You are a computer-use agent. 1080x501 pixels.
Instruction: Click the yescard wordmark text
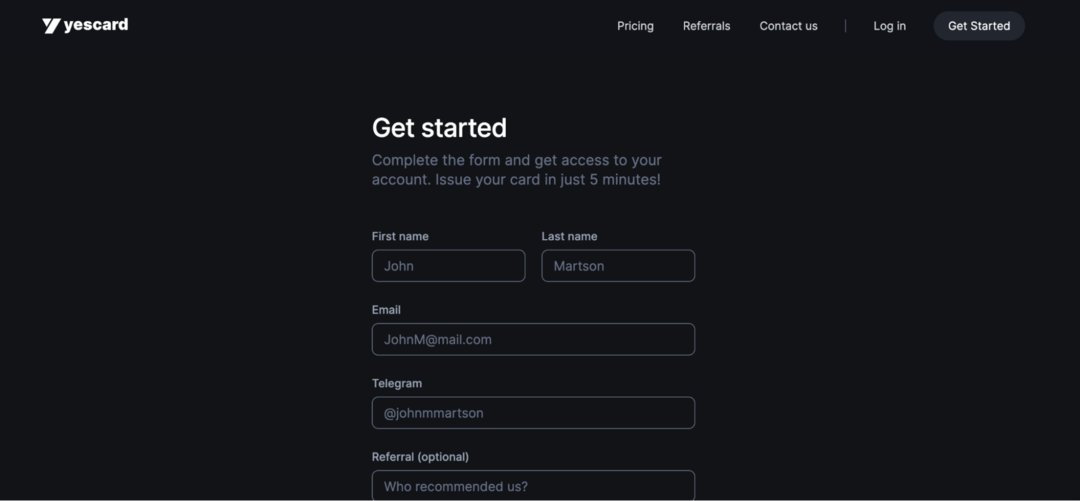[x=96, y=25]
